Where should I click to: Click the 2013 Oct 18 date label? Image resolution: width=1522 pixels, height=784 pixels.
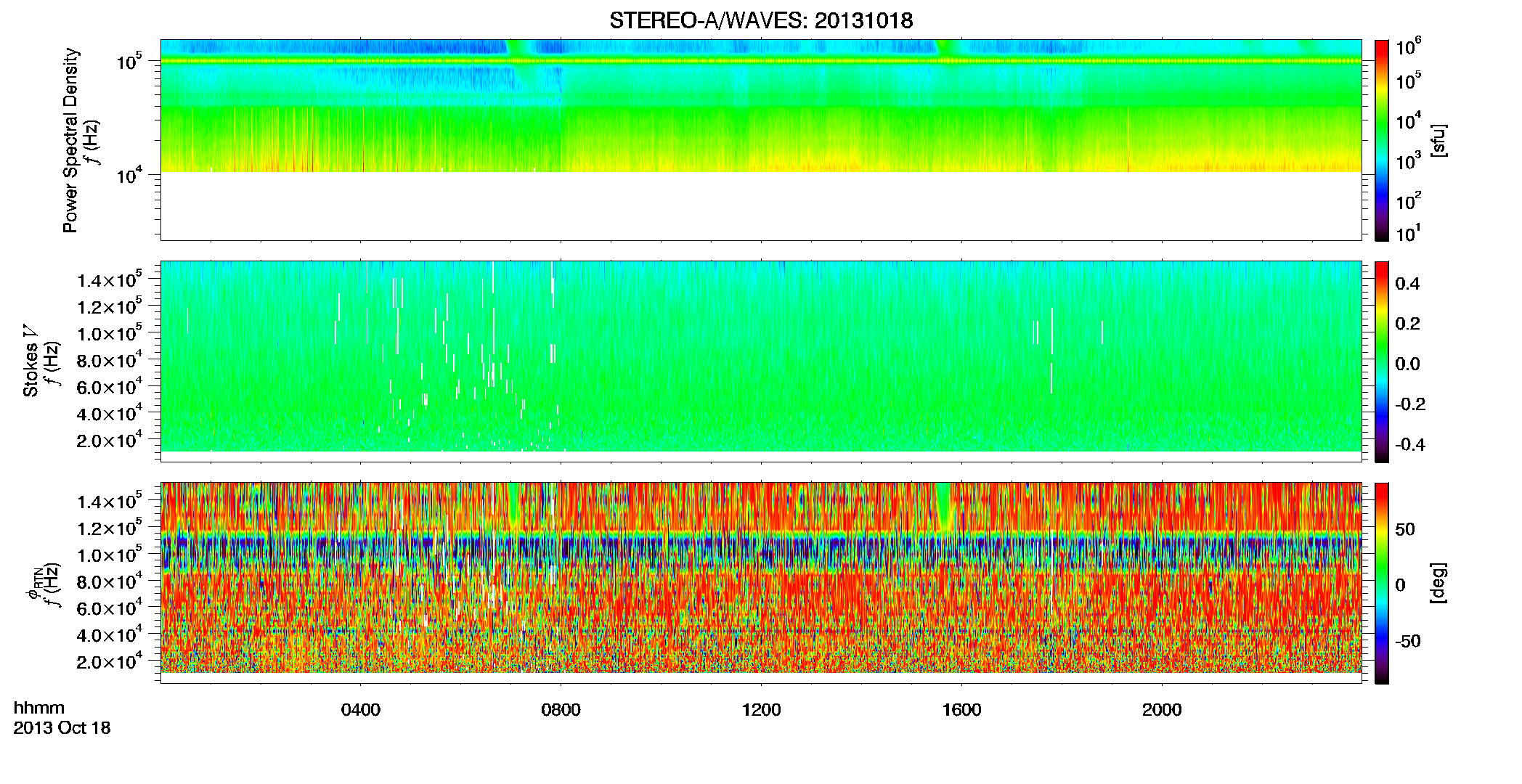pyautogui.click(x=62, y=727)
